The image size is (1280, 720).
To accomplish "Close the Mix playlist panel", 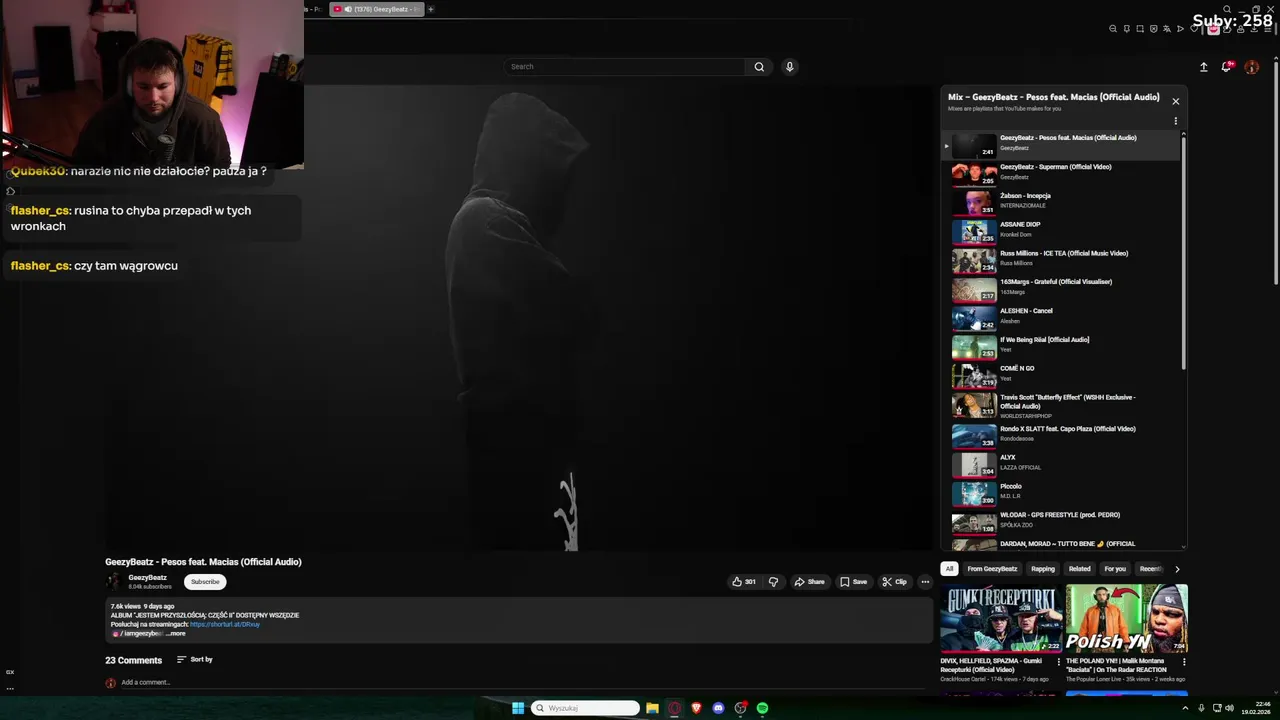I will (1175, 101).
